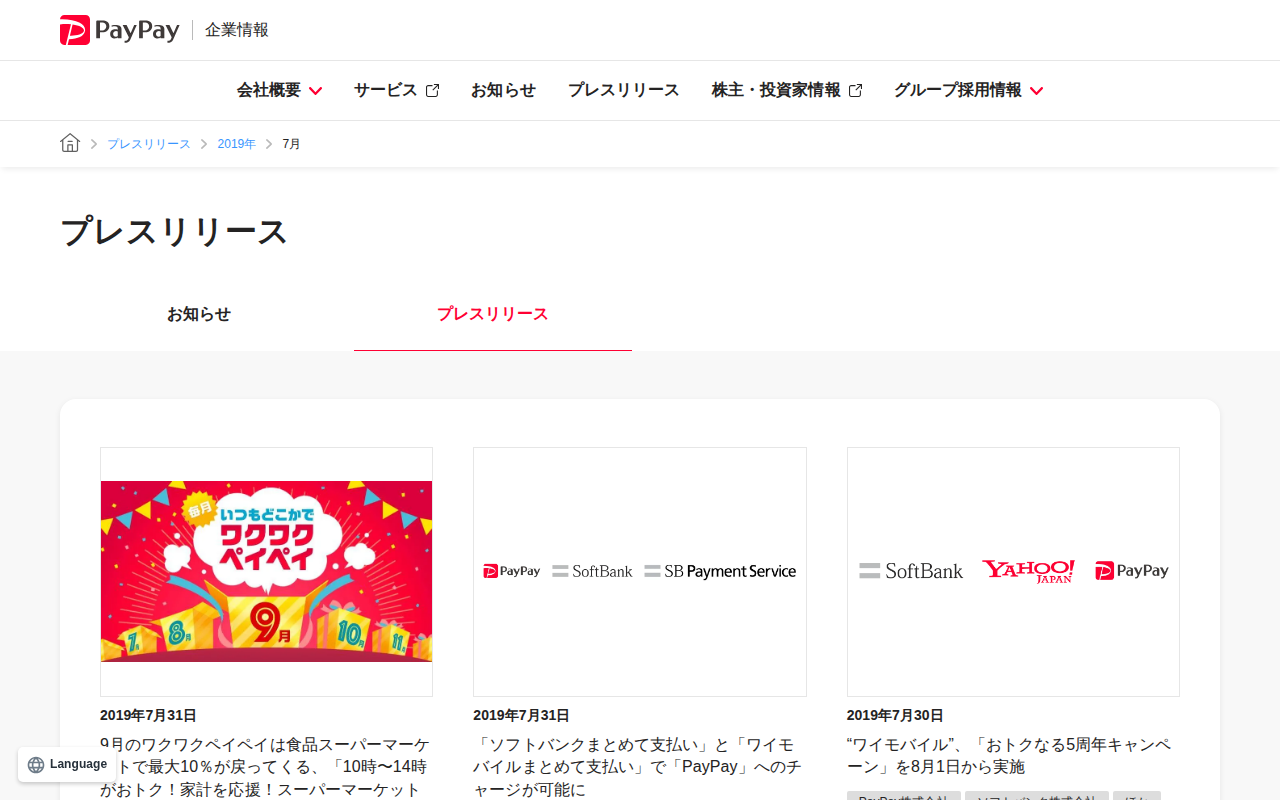
Task: Click the PayPay logo in header
Action: [119, 30]
